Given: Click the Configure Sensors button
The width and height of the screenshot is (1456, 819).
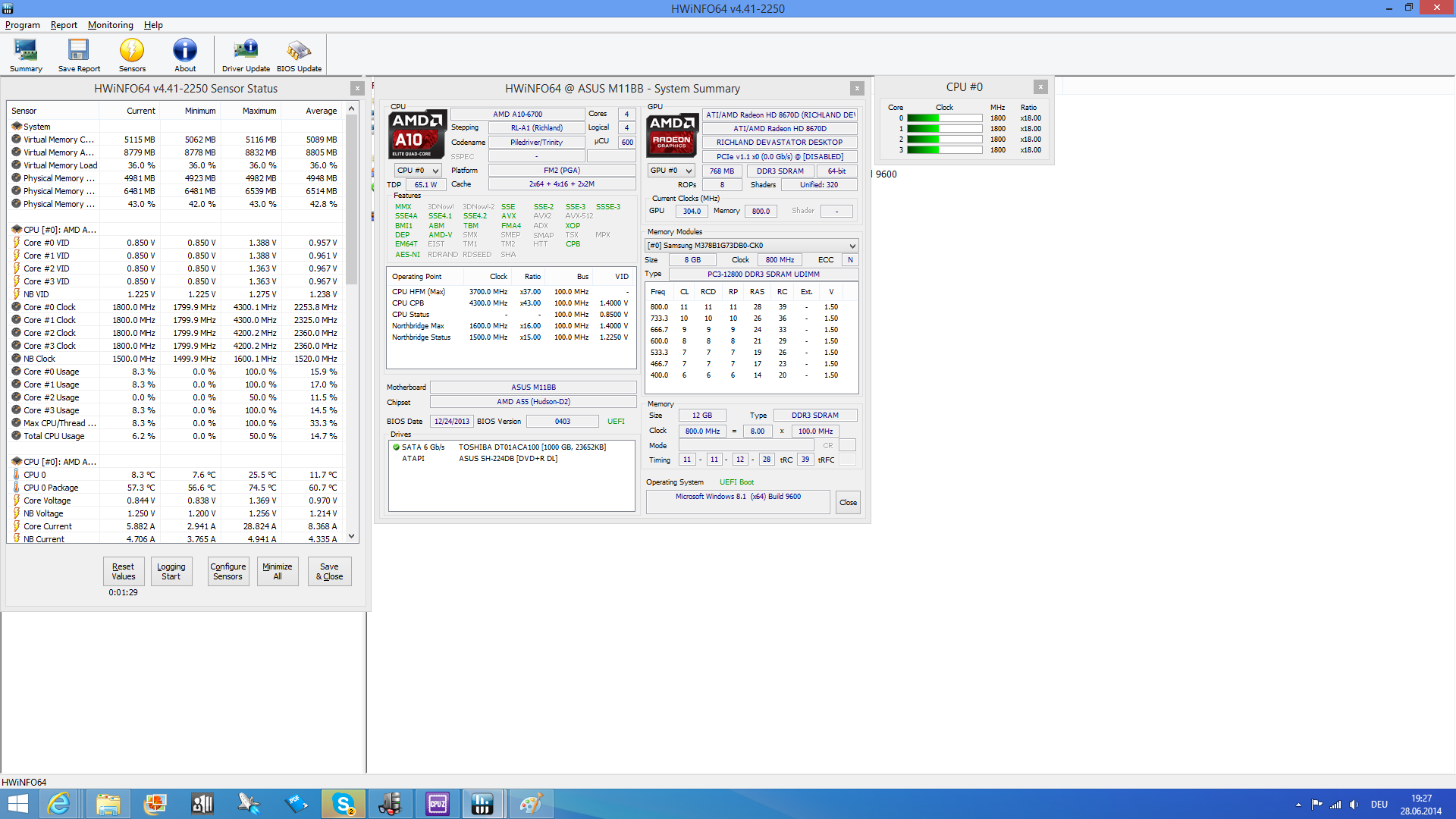Looking at the screenshot, I should pos(227,571).
